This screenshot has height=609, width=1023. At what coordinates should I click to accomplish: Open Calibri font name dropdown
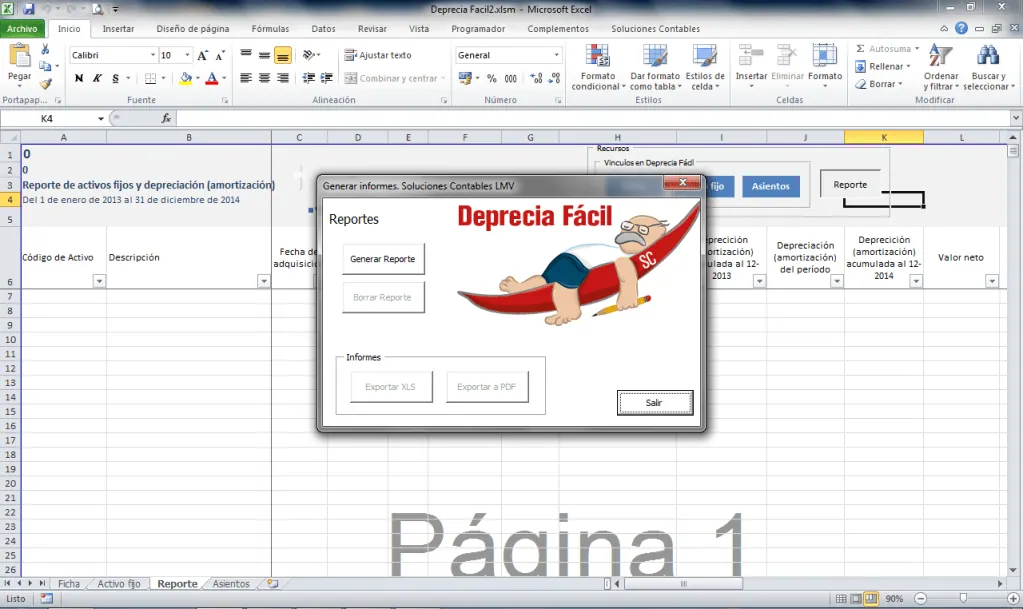[x=153, y=55]
